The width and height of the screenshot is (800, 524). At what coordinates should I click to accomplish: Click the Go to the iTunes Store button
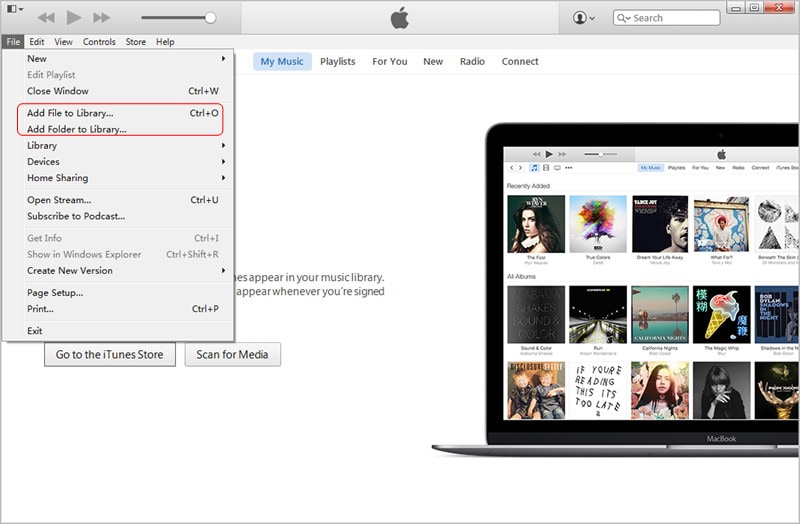110,355
